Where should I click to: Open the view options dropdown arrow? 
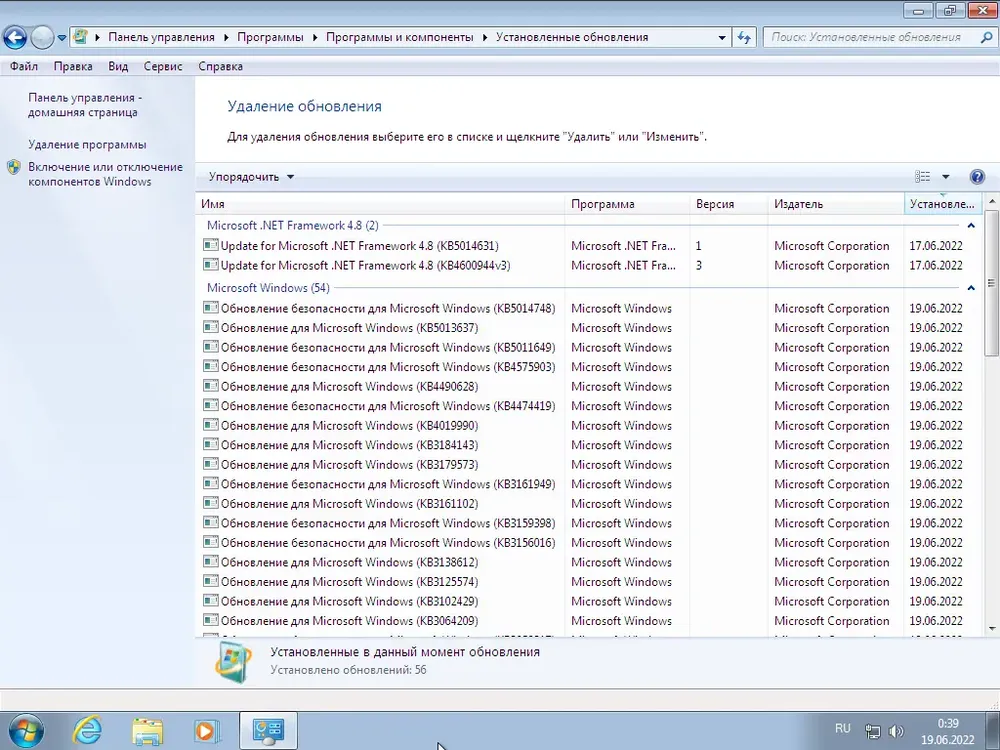(946, 177)
